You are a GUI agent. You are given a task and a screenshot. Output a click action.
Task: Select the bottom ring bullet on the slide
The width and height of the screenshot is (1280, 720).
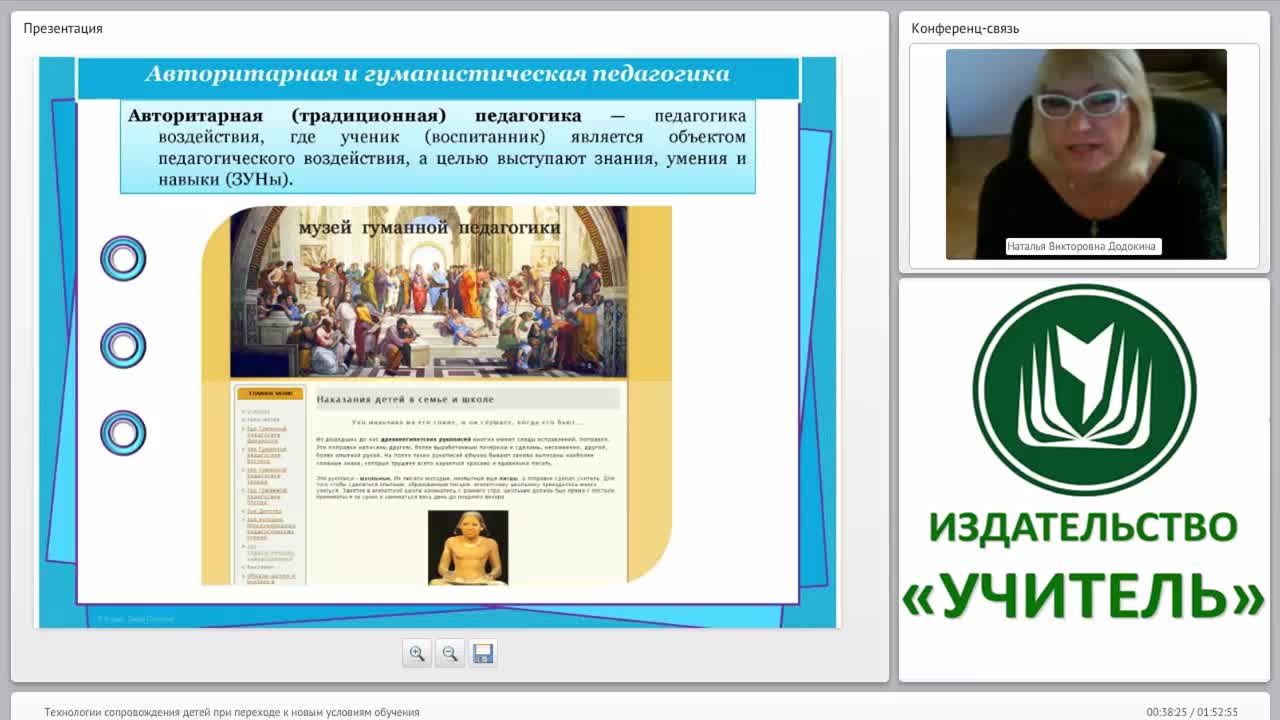pyautogui.click(x=123, y=433)
